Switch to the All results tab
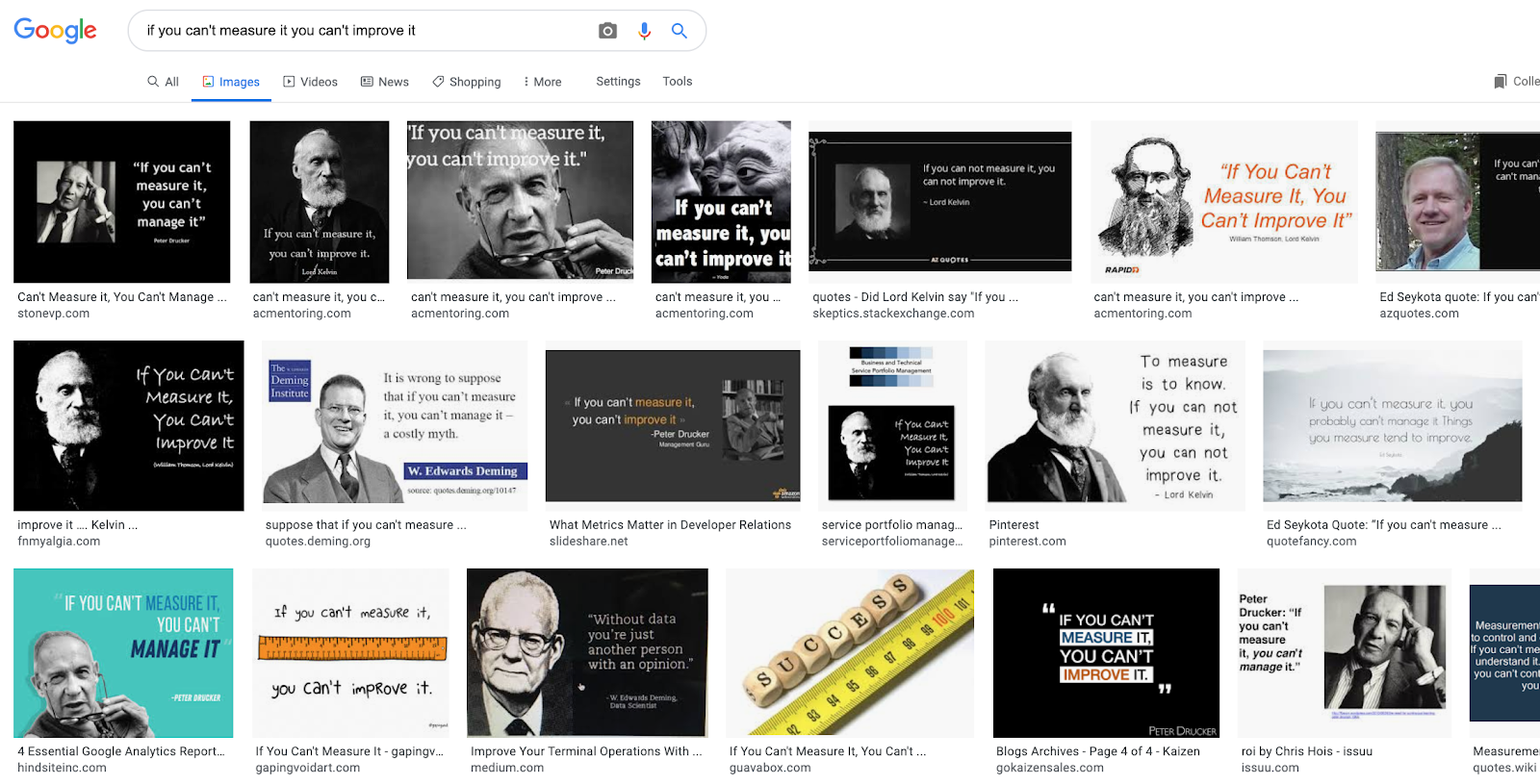Screen dimensions: 1540x784 pos(163,82)
